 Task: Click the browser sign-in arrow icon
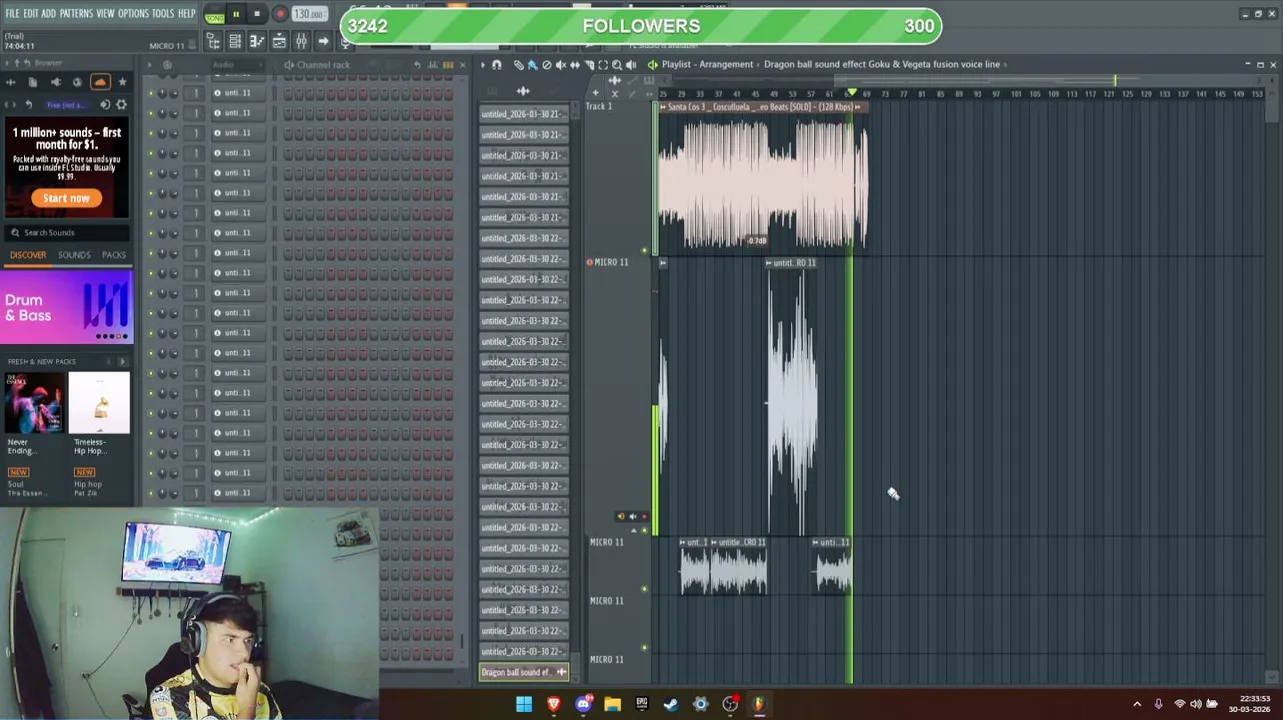tap(105, 104)
